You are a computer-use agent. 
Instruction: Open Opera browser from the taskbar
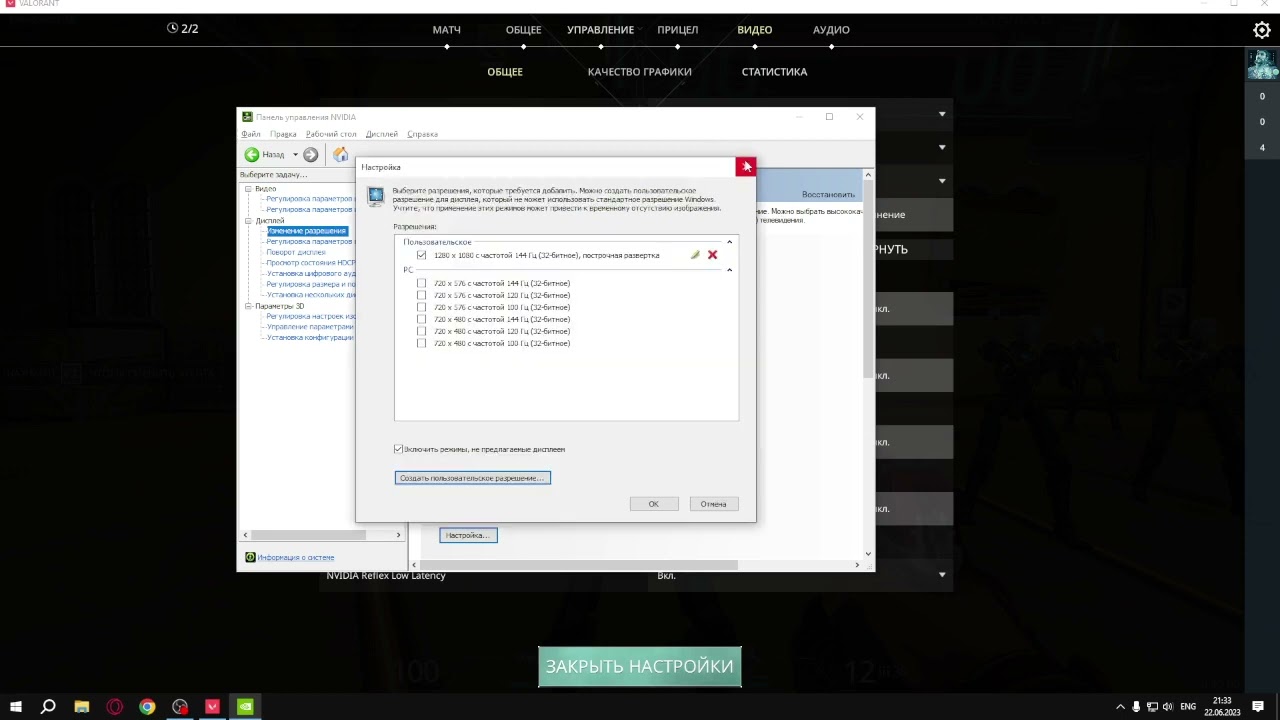115,707
